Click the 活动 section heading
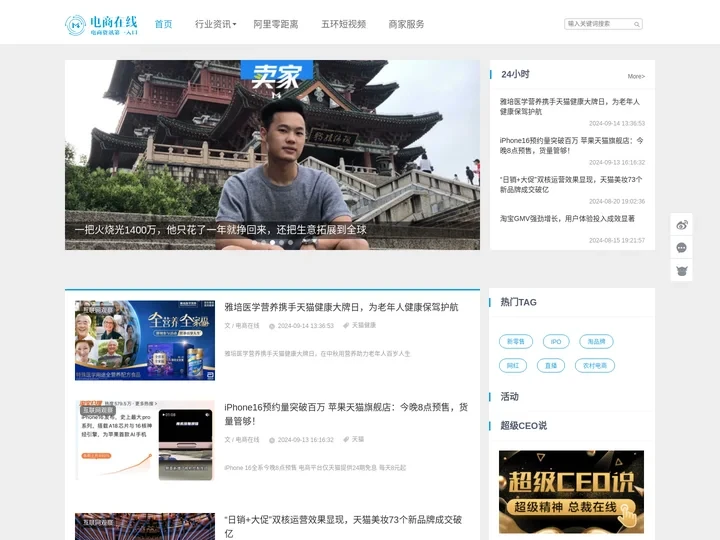Image resolution: width=720 pixels, height=540 pixels. (x=509, y=397)
